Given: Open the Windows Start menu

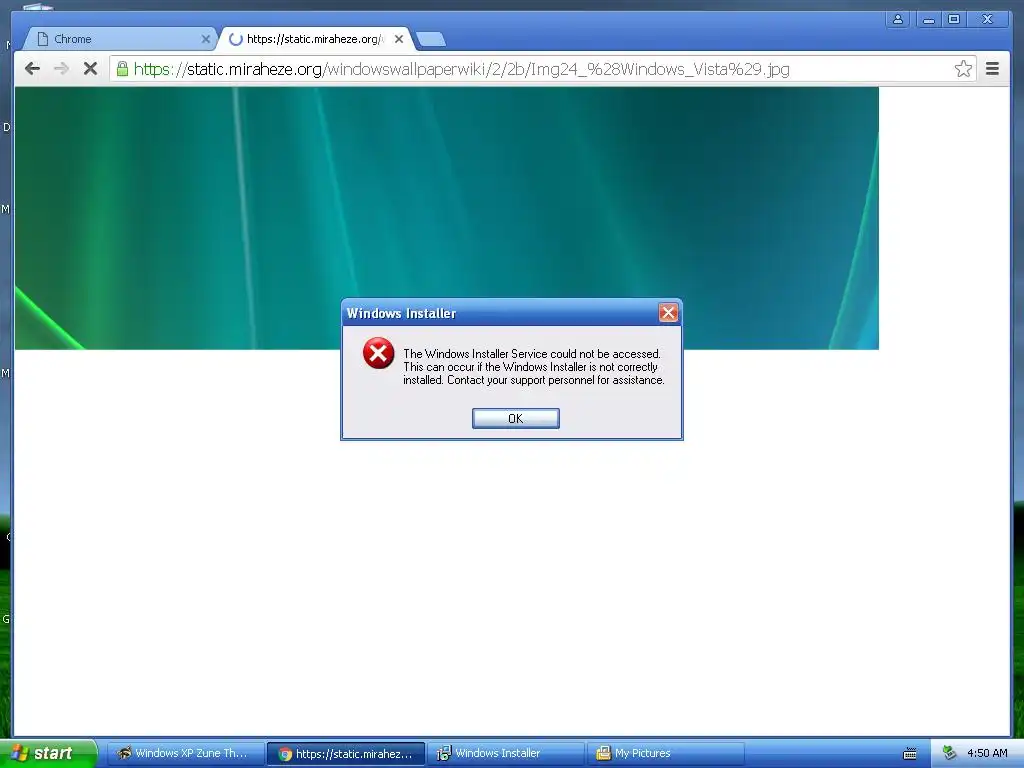Looking at the screenshot, I should tap(48, 753).
